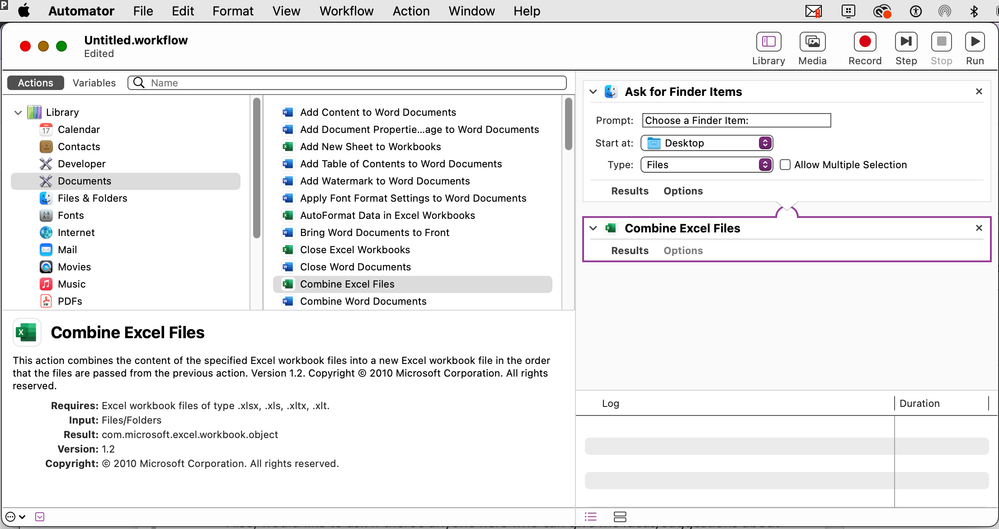
Task: Run the workflow with Run button
Action: coord(975,48)
